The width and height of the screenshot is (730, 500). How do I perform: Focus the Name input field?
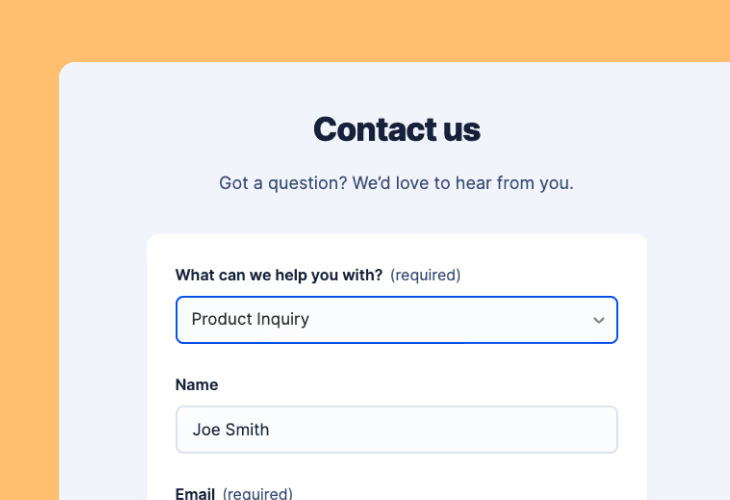tap(397, 429)
